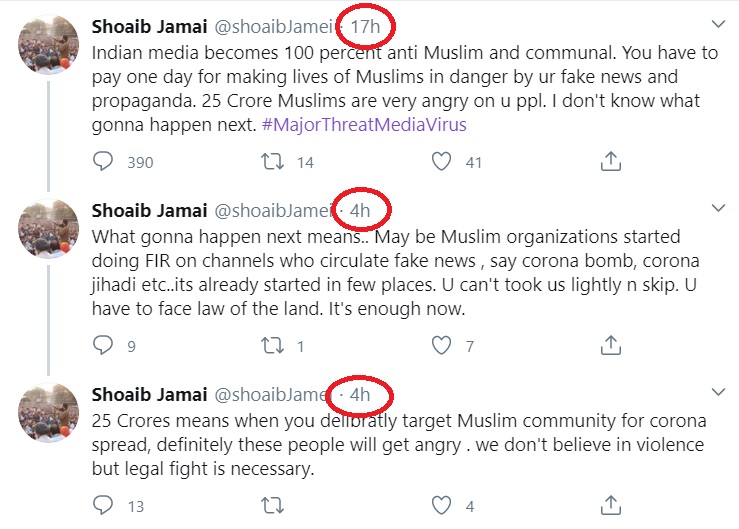Open the first tweet's more options chevron
This screenshot has width=739, height=529.
(717, 24)
